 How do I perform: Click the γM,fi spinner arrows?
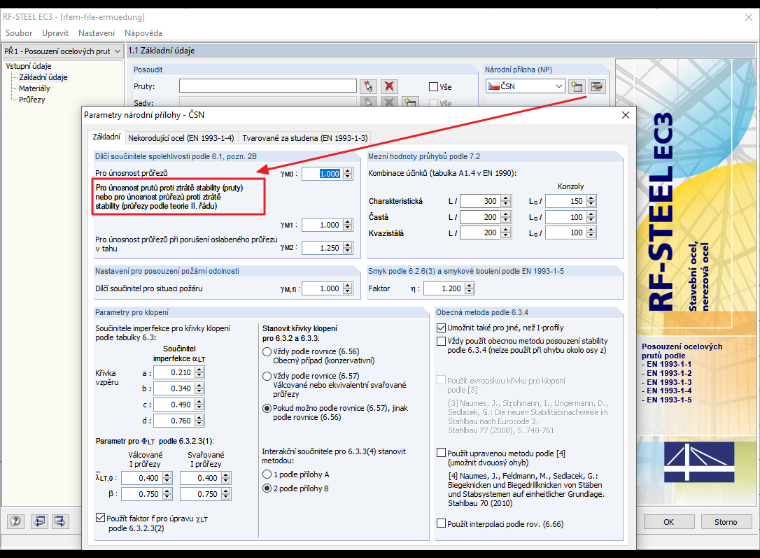[x=348, y=288]
